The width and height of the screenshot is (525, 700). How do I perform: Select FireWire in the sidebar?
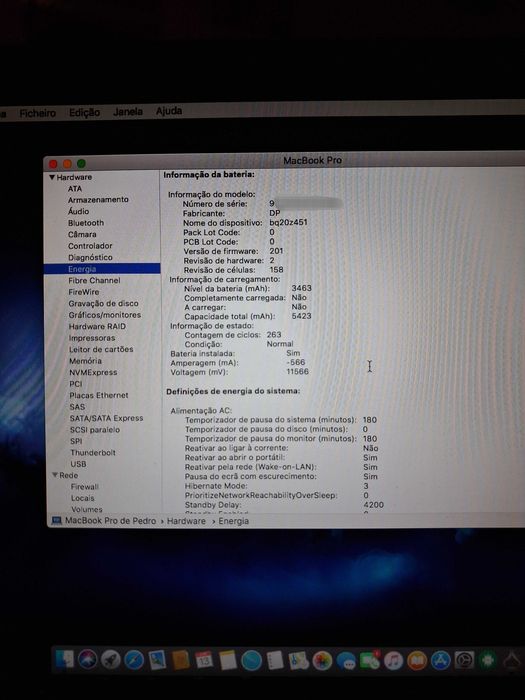pyautogui.click(x=83, y=292)
